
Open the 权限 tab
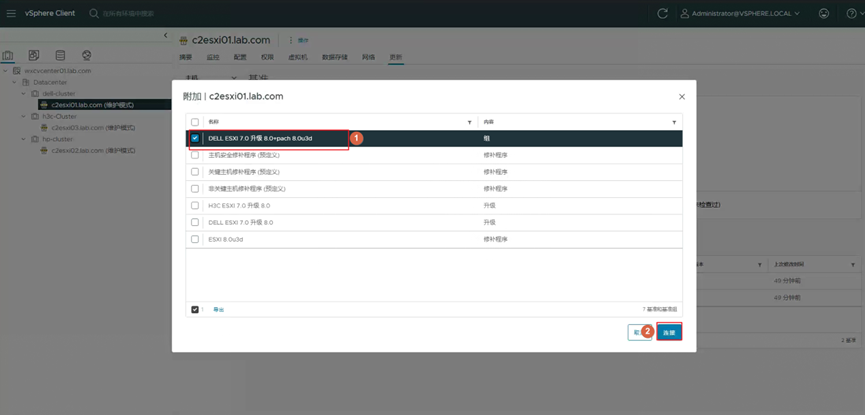pyautogui.click(x=267, y=57)
